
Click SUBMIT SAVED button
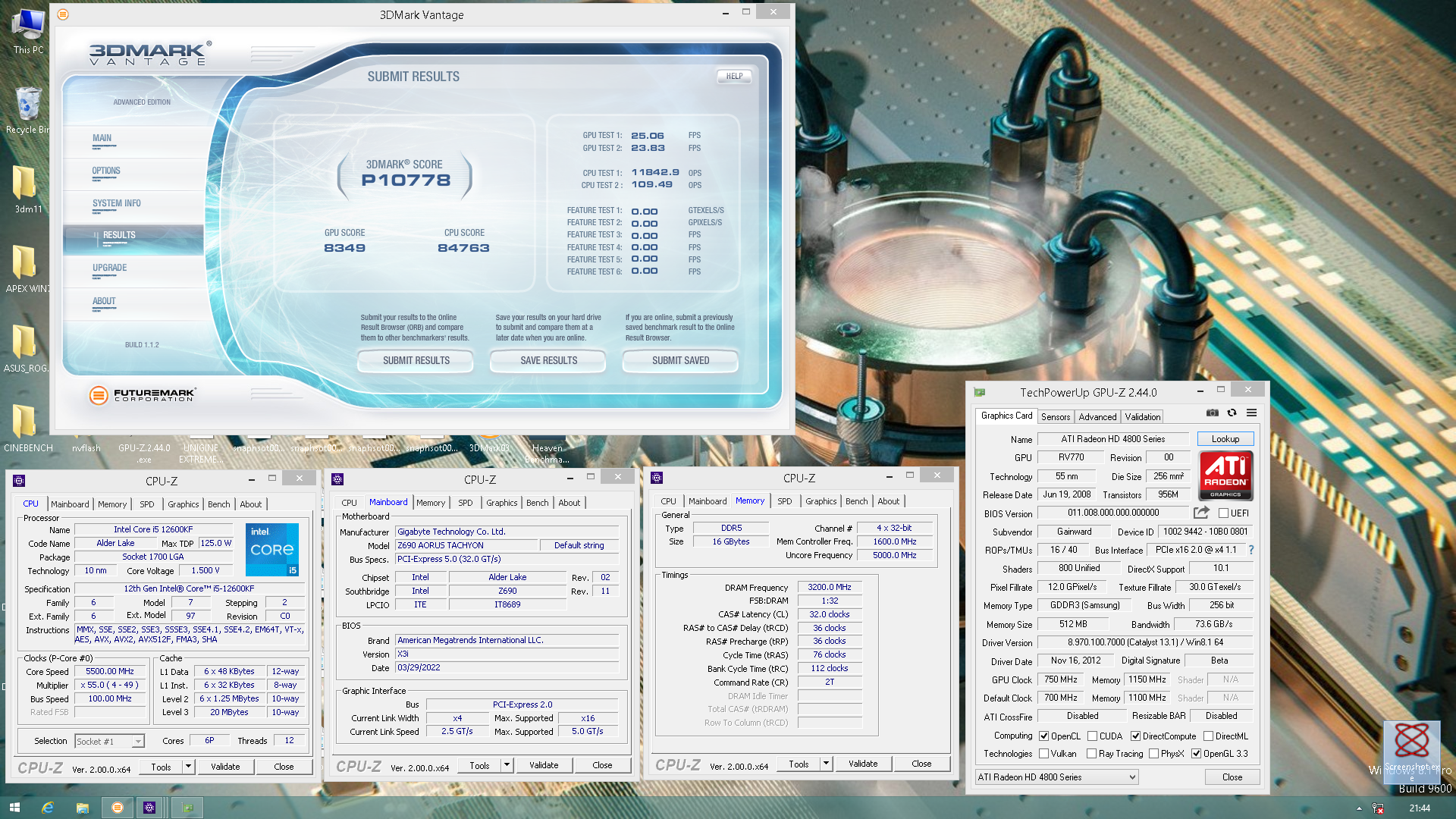[x=680, y=361]
